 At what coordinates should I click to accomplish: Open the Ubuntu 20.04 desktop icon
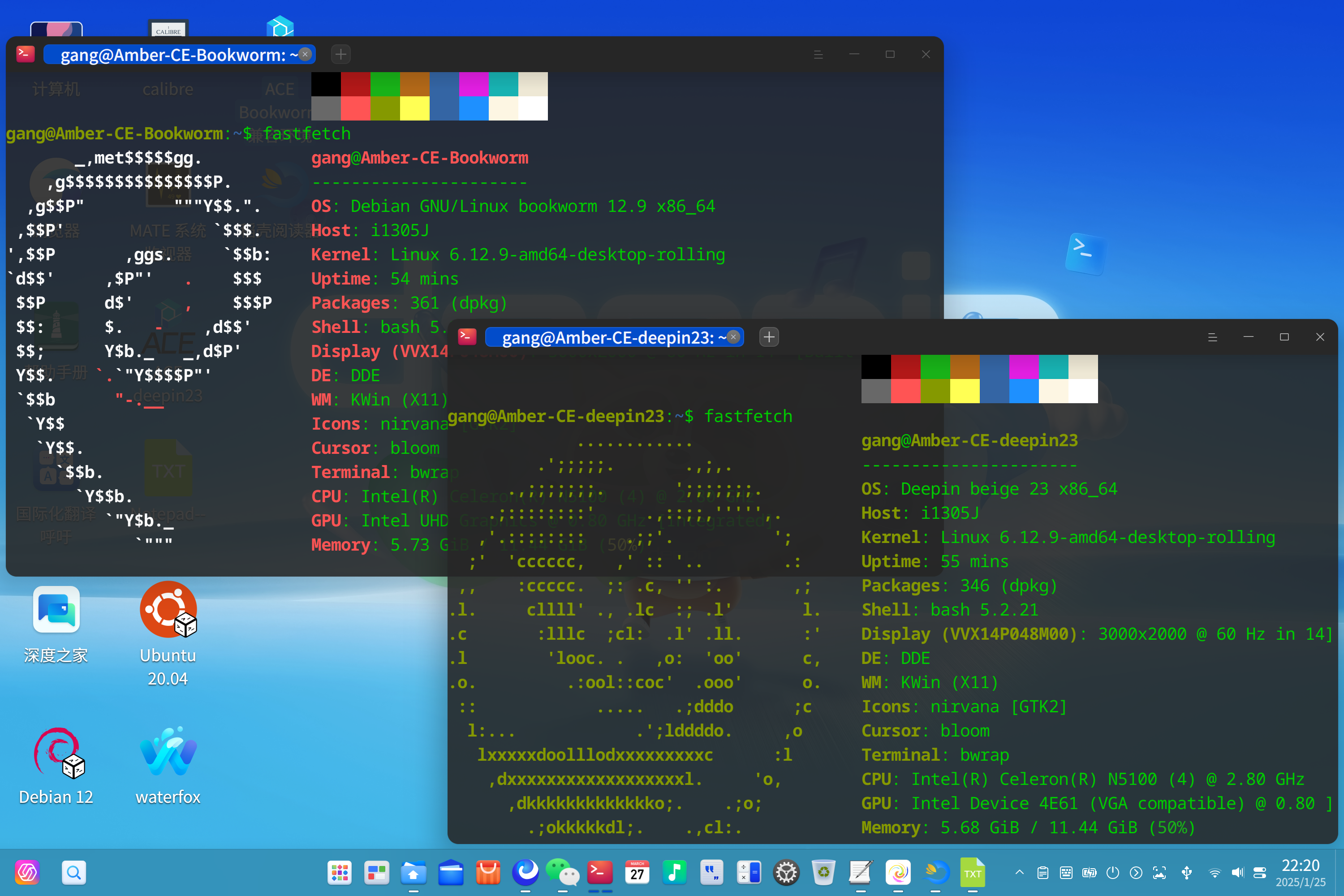[168, 635]
